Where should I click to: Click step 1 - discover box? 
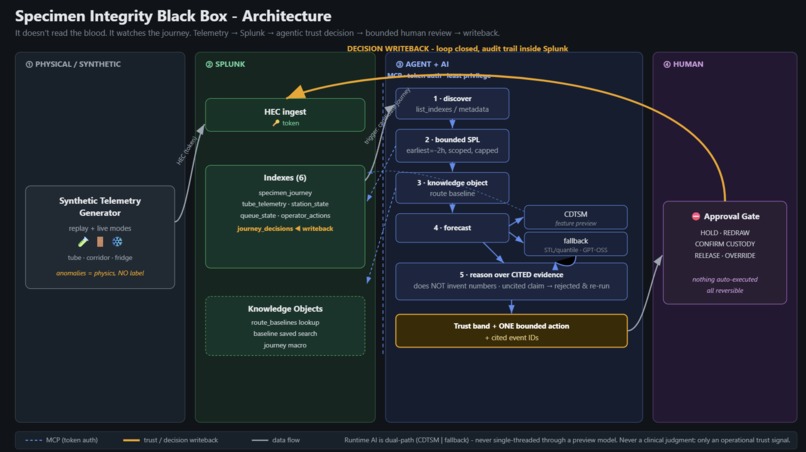click(x=452, y=103)
